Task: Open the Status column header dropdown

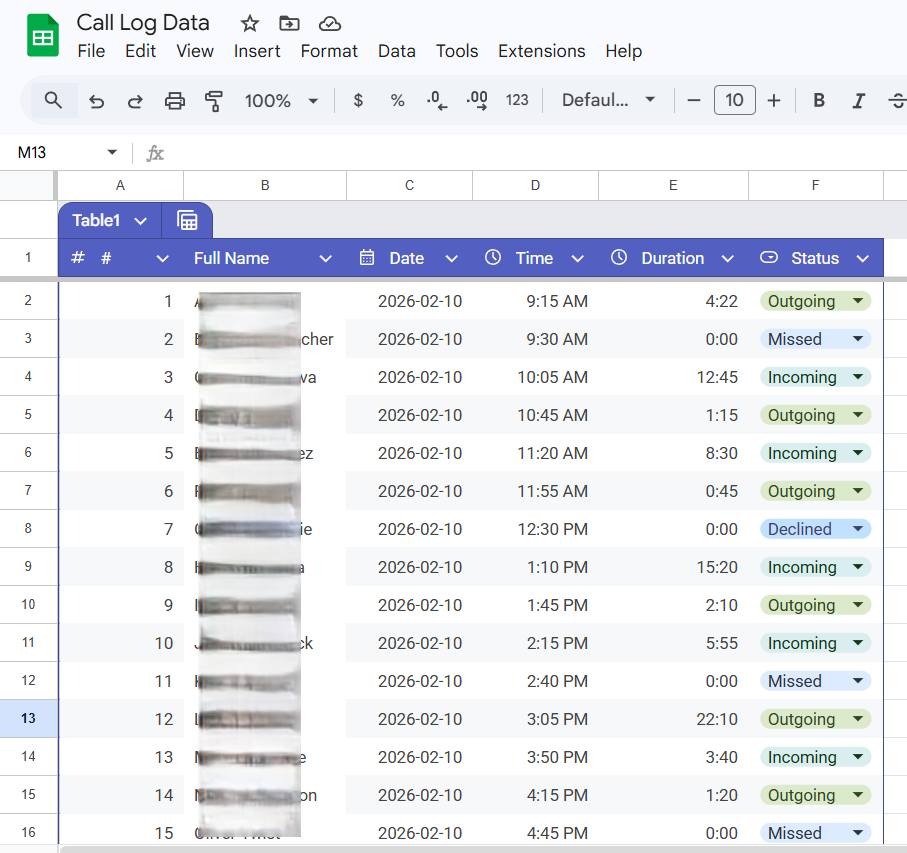Action: [863, 258]
